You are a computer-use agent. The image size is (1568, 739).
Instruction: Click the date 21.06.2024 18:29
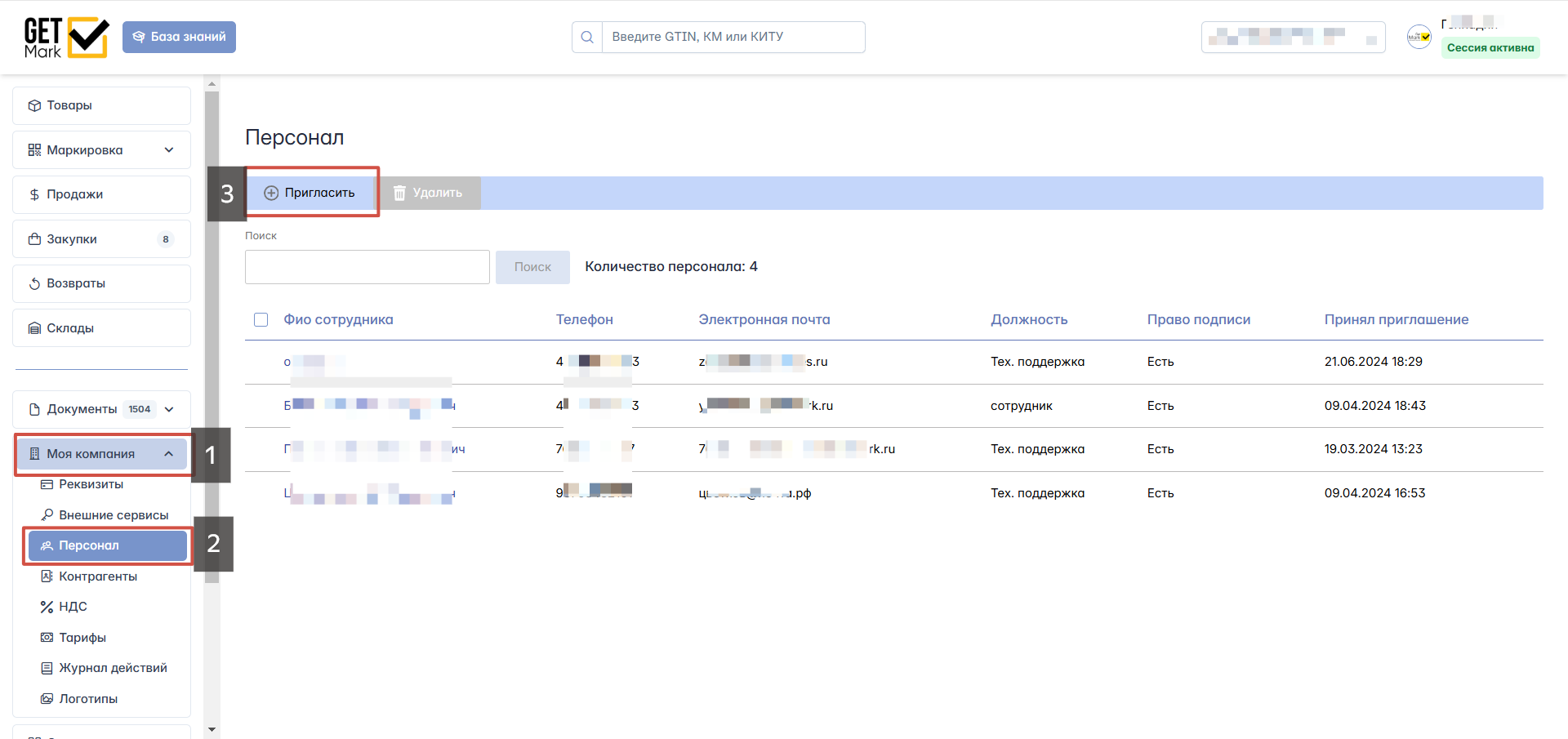pyautogui.click(x=1374, y=362)
